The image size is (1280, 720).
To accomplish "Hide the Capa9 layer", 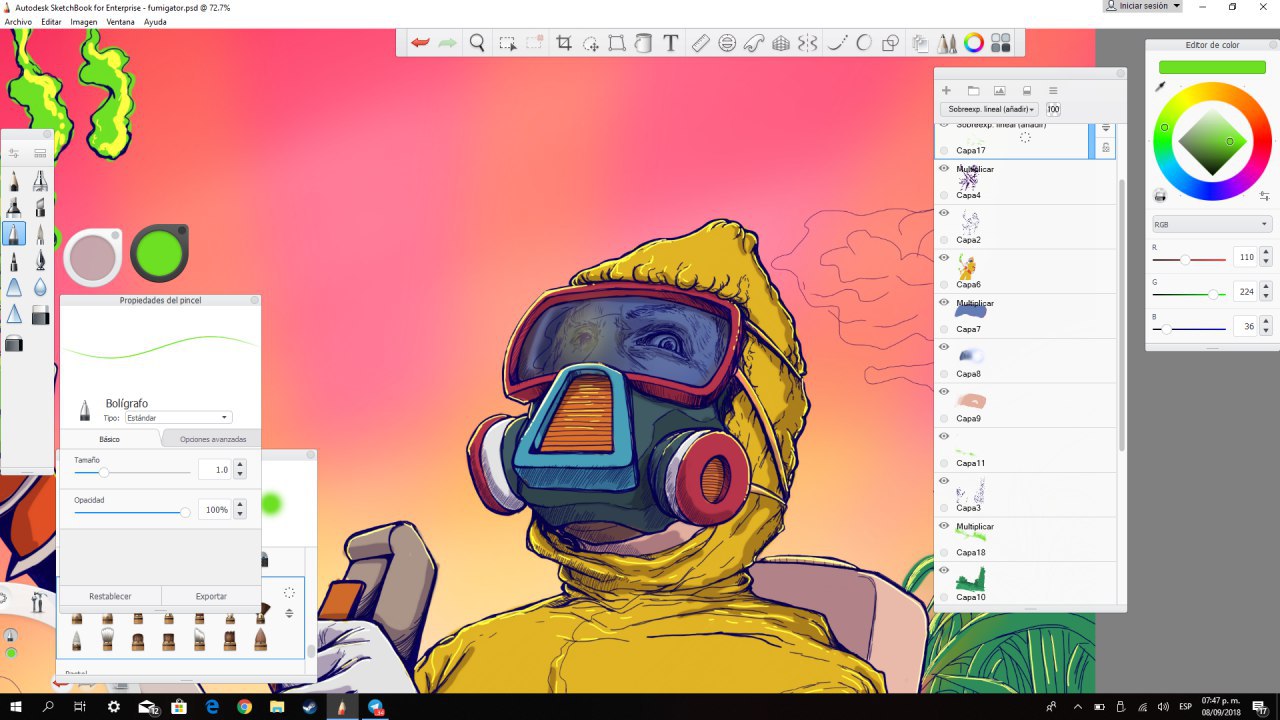I will pos(943,391).
